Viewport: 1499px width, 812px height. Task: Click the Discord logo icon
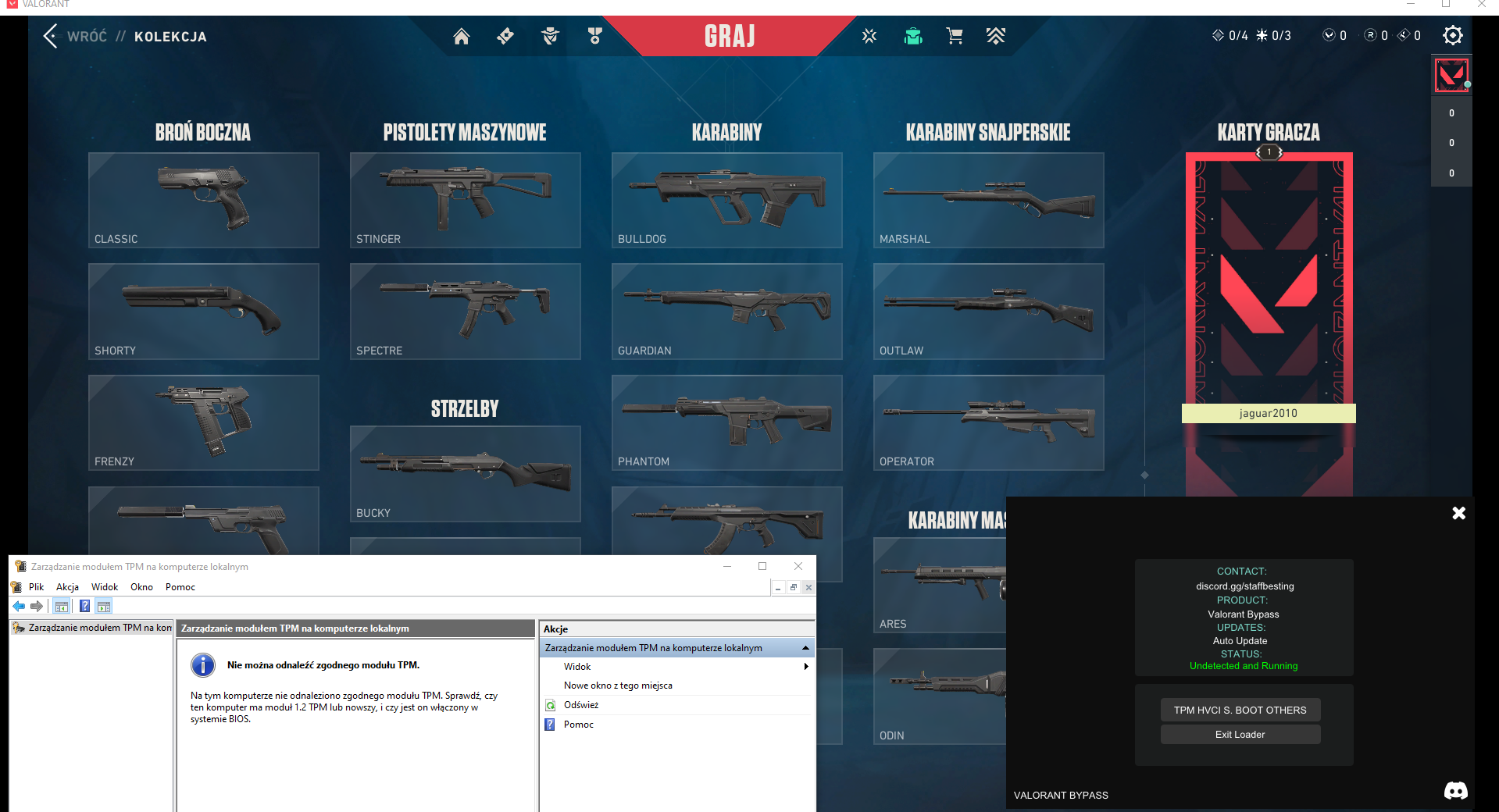[x=1454, y=791]
